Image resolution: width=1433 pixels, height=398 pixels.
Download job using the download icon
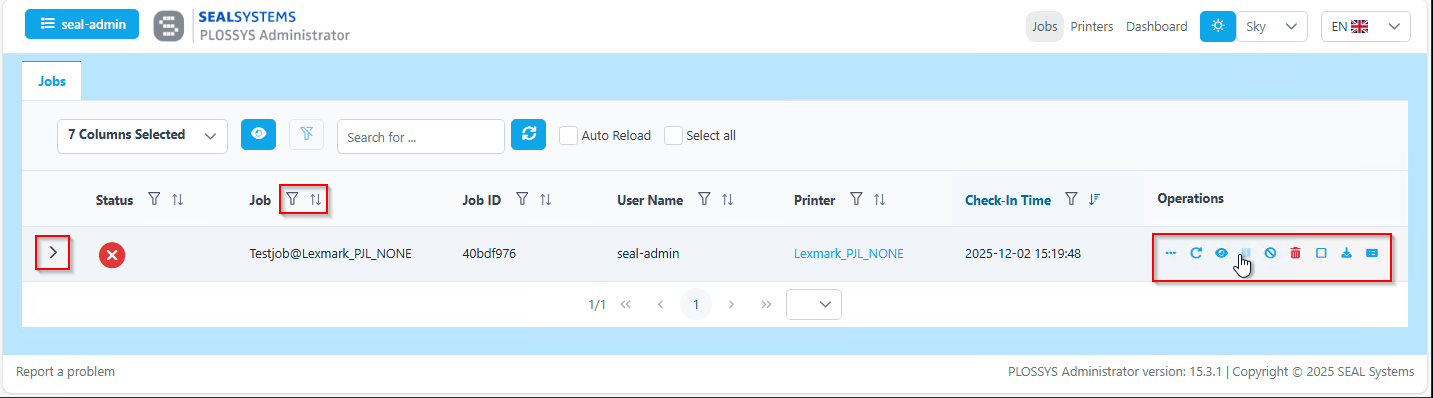pos(1346,254)
